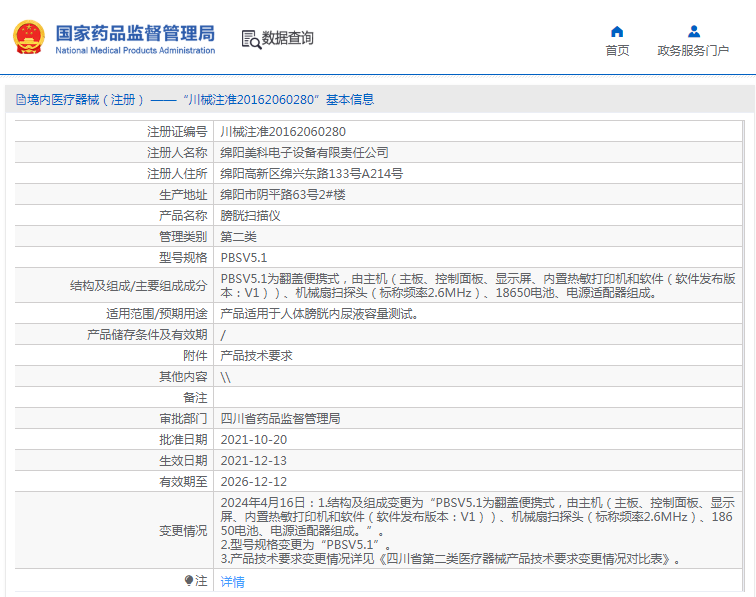
Task: Click the 注册人名称 label
Action: pyautogui.click(x=177, y=153)
